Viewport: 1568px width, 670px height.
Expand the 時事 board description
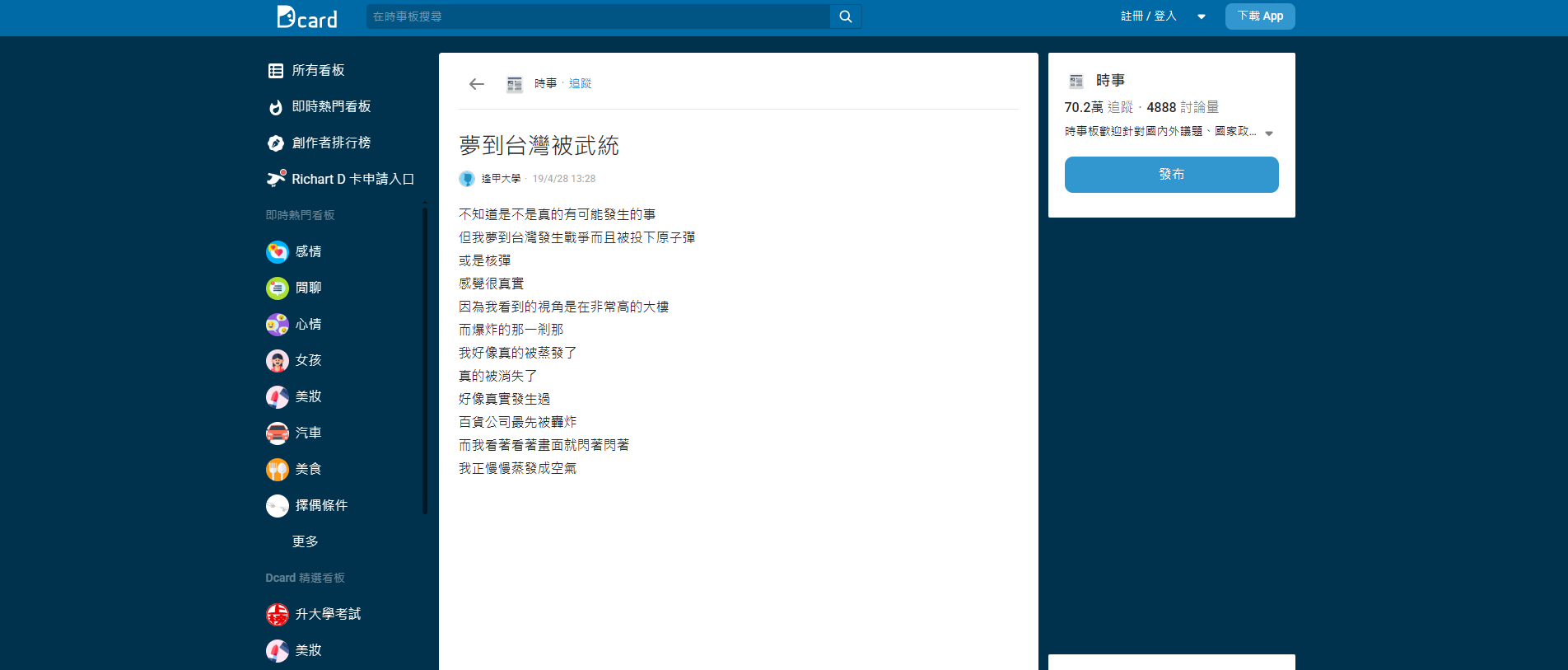(1269, 133)
